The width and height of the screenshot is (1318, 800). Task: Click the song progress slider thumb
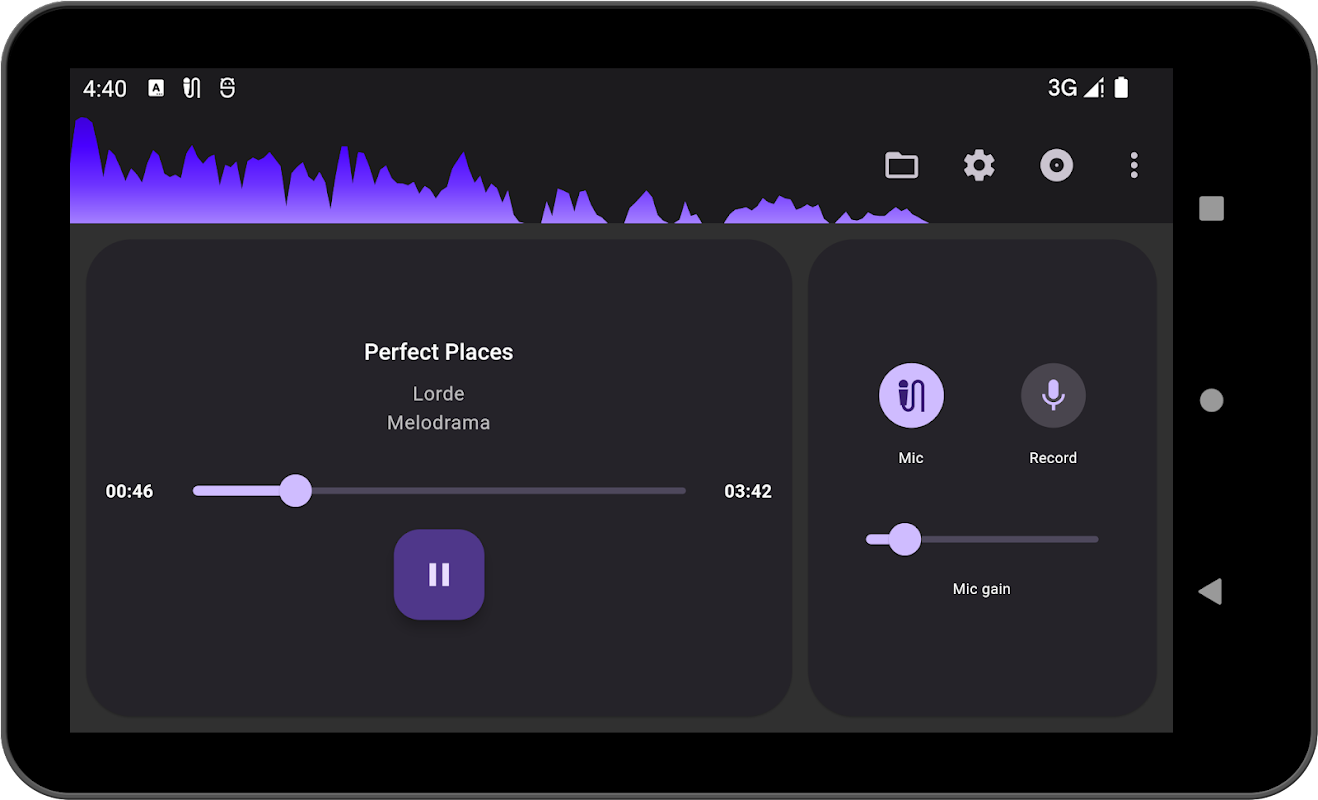[x=295, y=491]
